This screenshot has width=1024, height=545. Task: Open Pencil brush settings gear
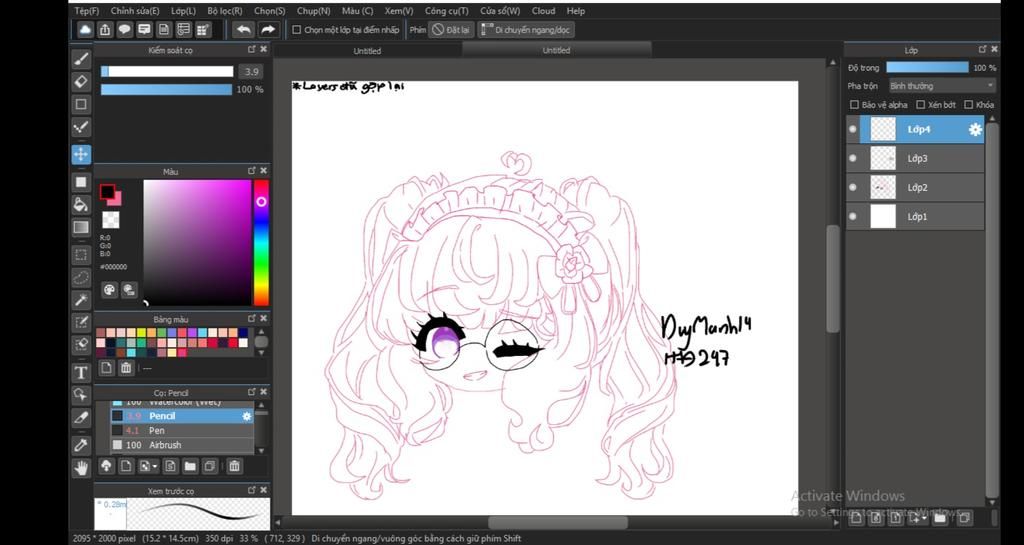tap(247, 416)
